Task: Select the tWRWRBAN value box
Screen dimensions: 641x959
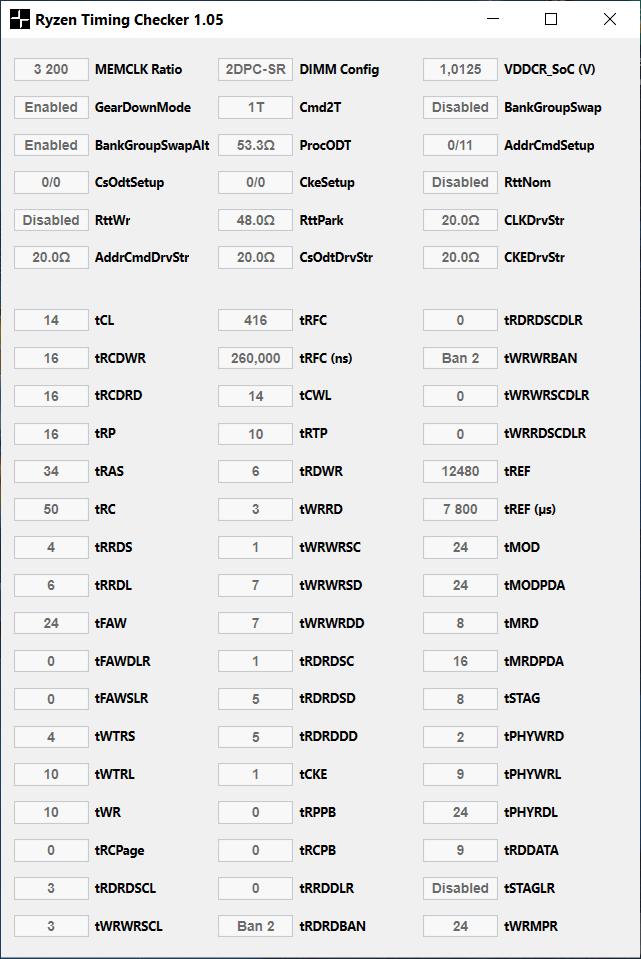Action: 460,358
